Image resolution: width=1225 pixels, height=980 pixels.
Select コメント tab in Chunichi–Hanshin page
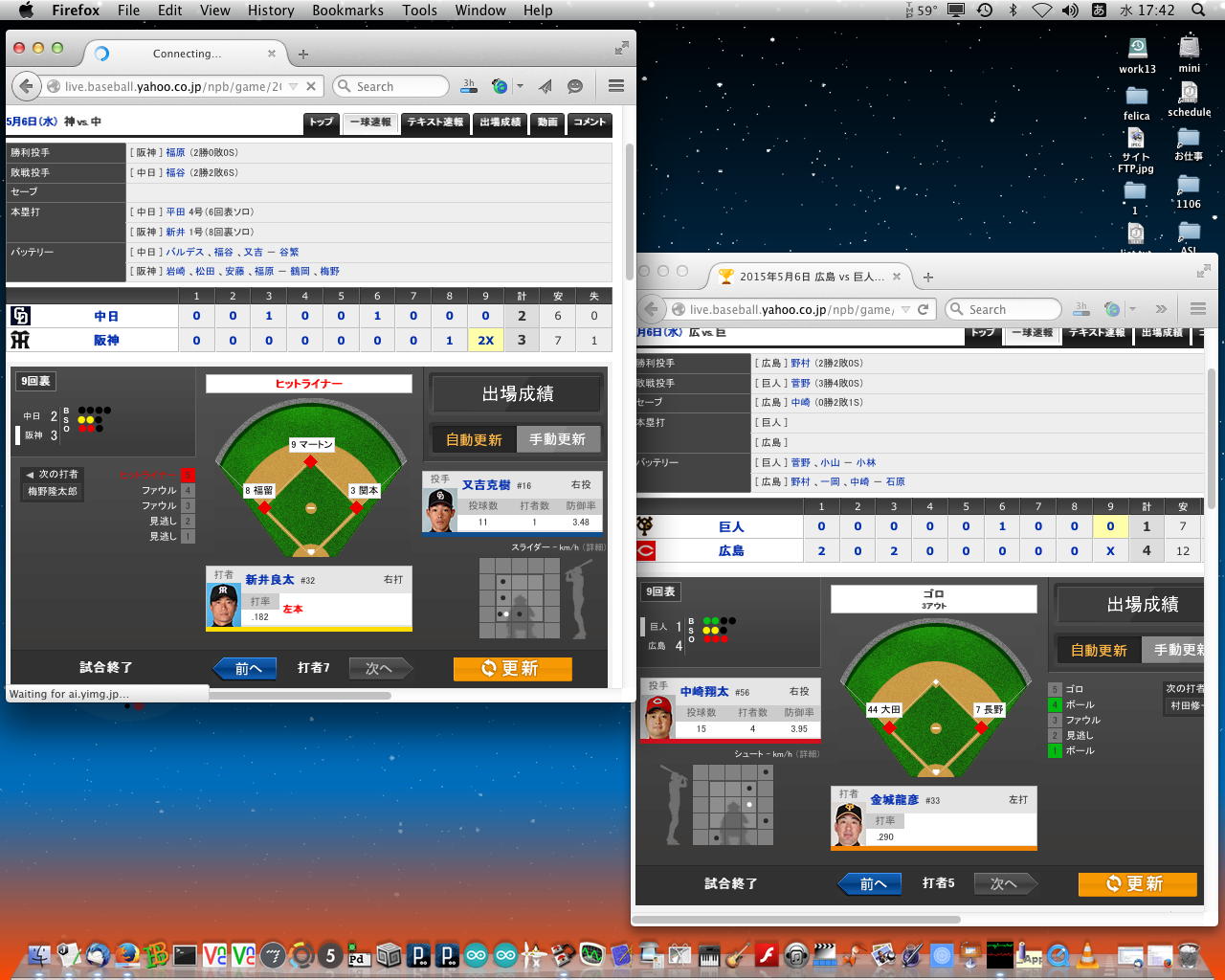[x=590, y=122]
